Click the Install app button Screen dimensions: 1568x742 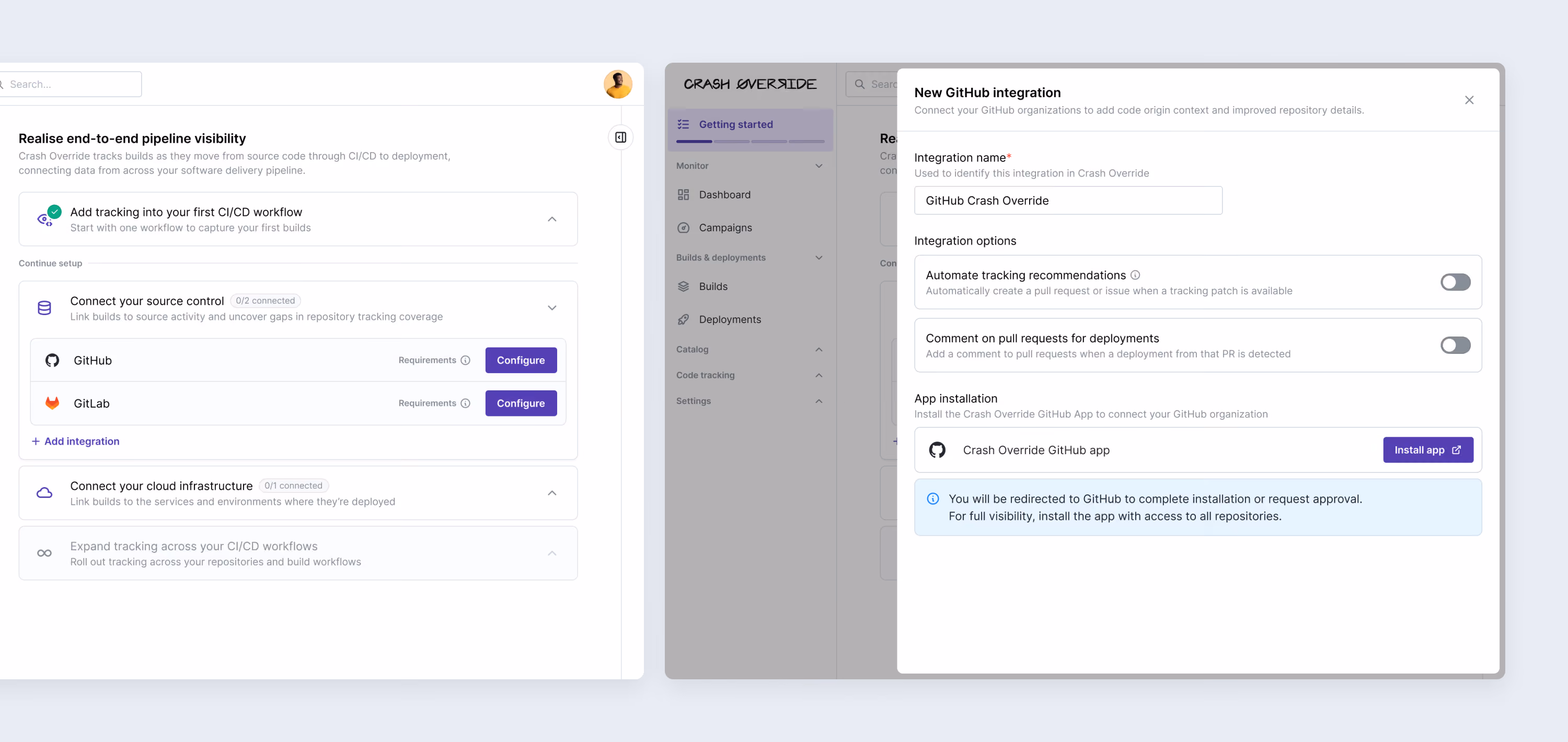[1427, 450]
